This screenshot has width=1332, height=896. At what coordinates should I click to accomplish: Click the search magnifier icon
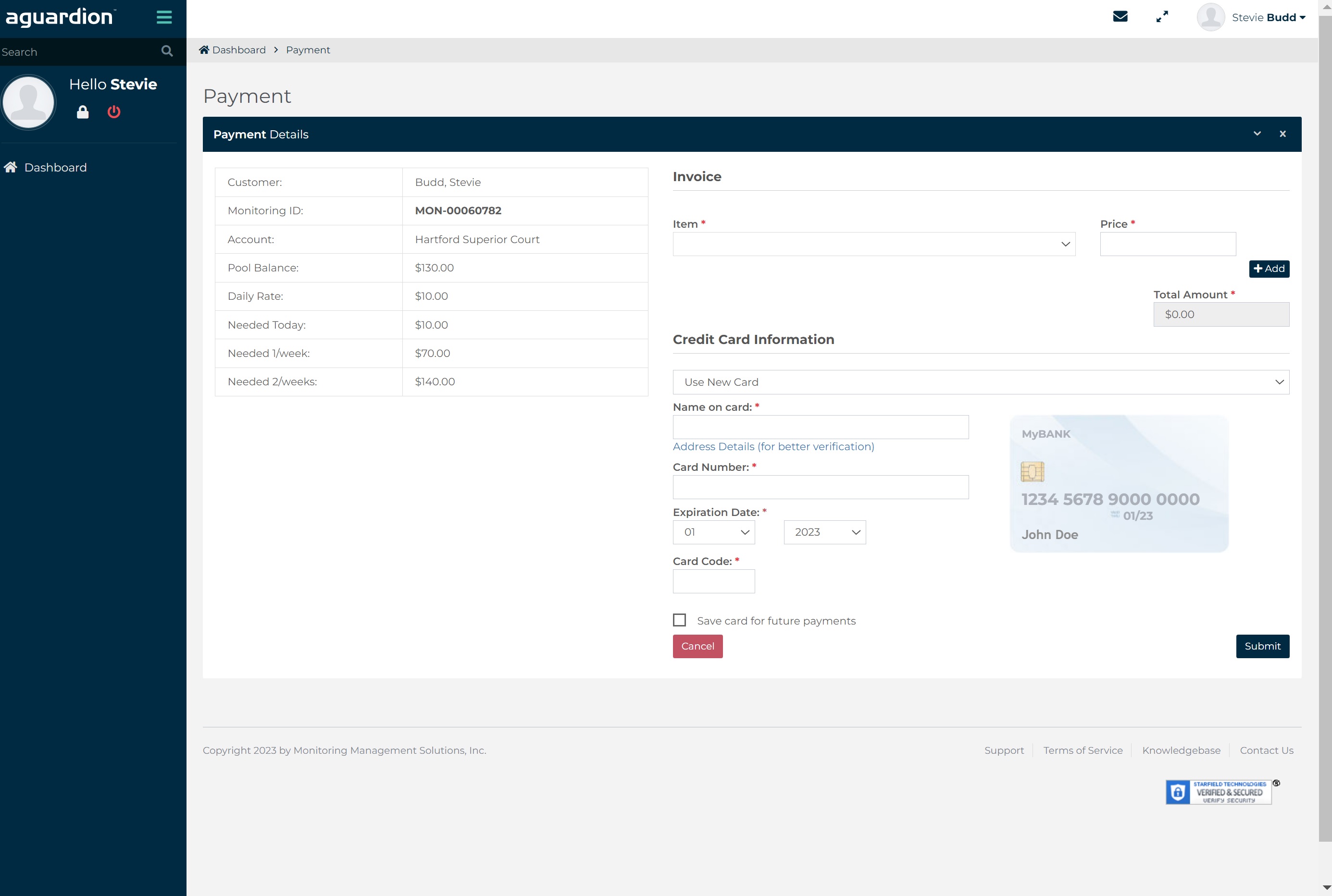[x=166, y=51]
